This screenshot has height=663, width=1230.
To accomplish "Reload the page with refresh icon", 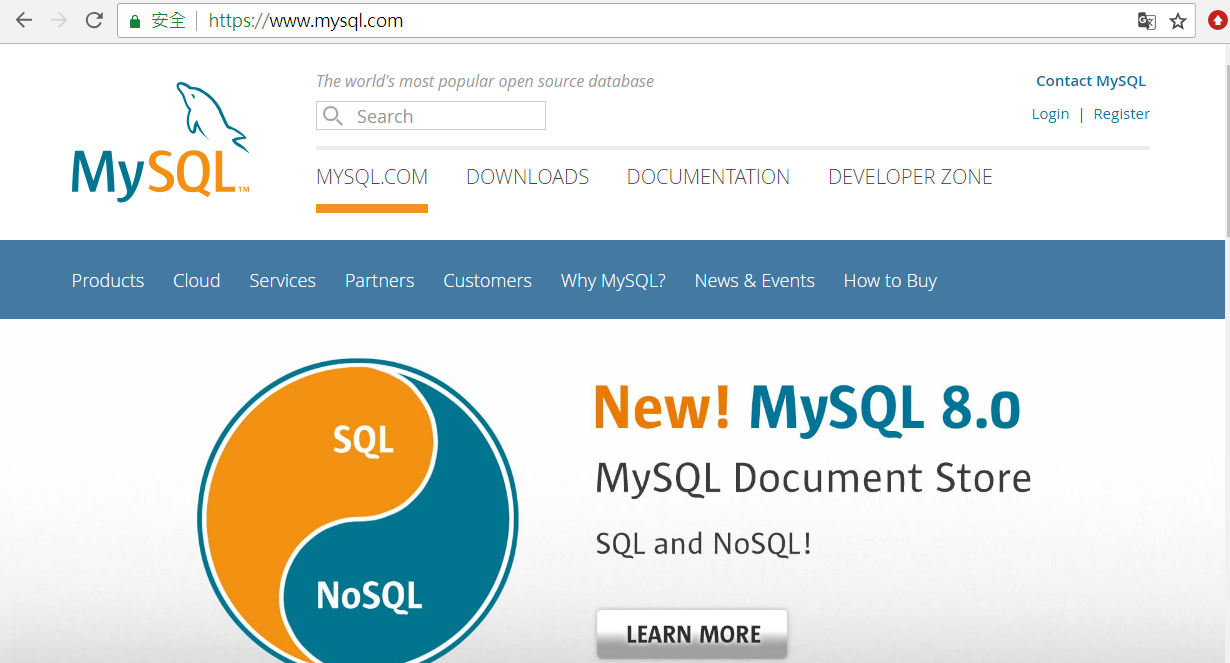I will point(94,20).
